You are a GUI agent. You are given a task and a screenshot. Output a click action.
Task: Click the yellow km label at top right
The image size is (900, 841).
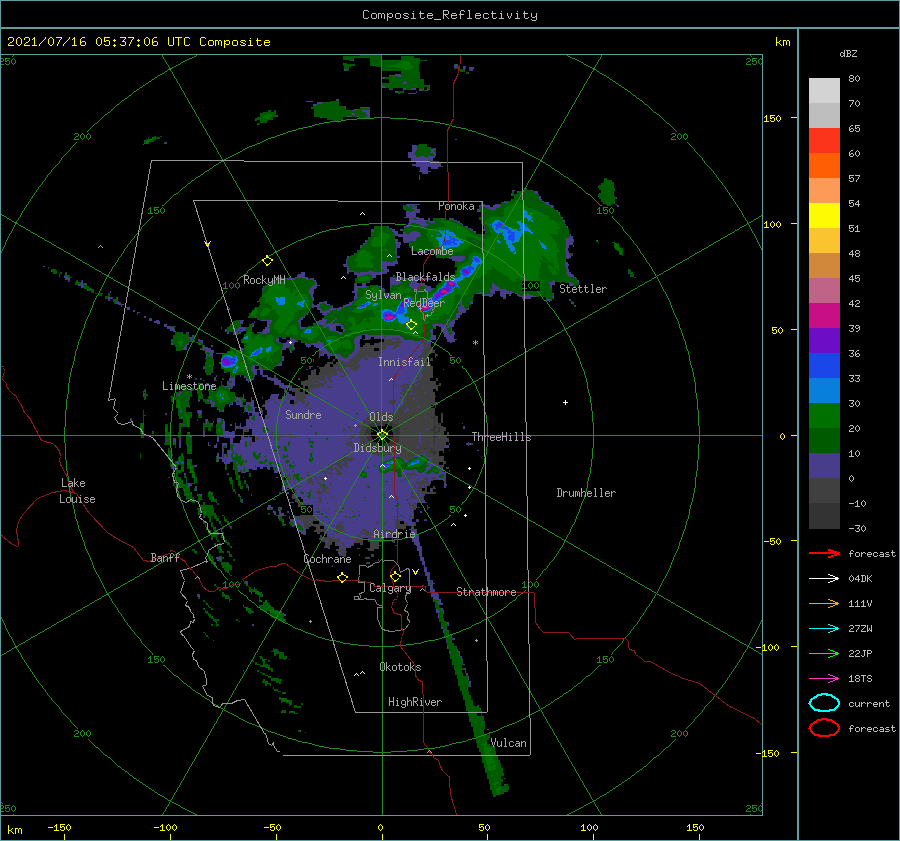(782, 42)
